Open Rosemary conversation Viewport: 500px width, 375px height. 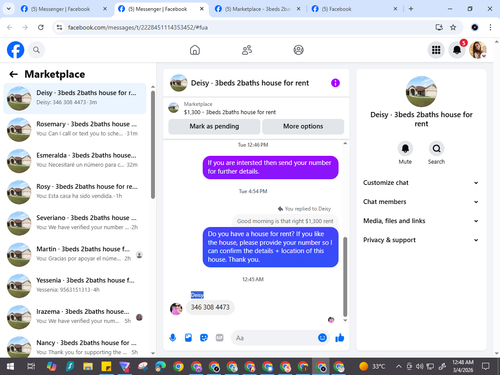click(x=75, y=129)
